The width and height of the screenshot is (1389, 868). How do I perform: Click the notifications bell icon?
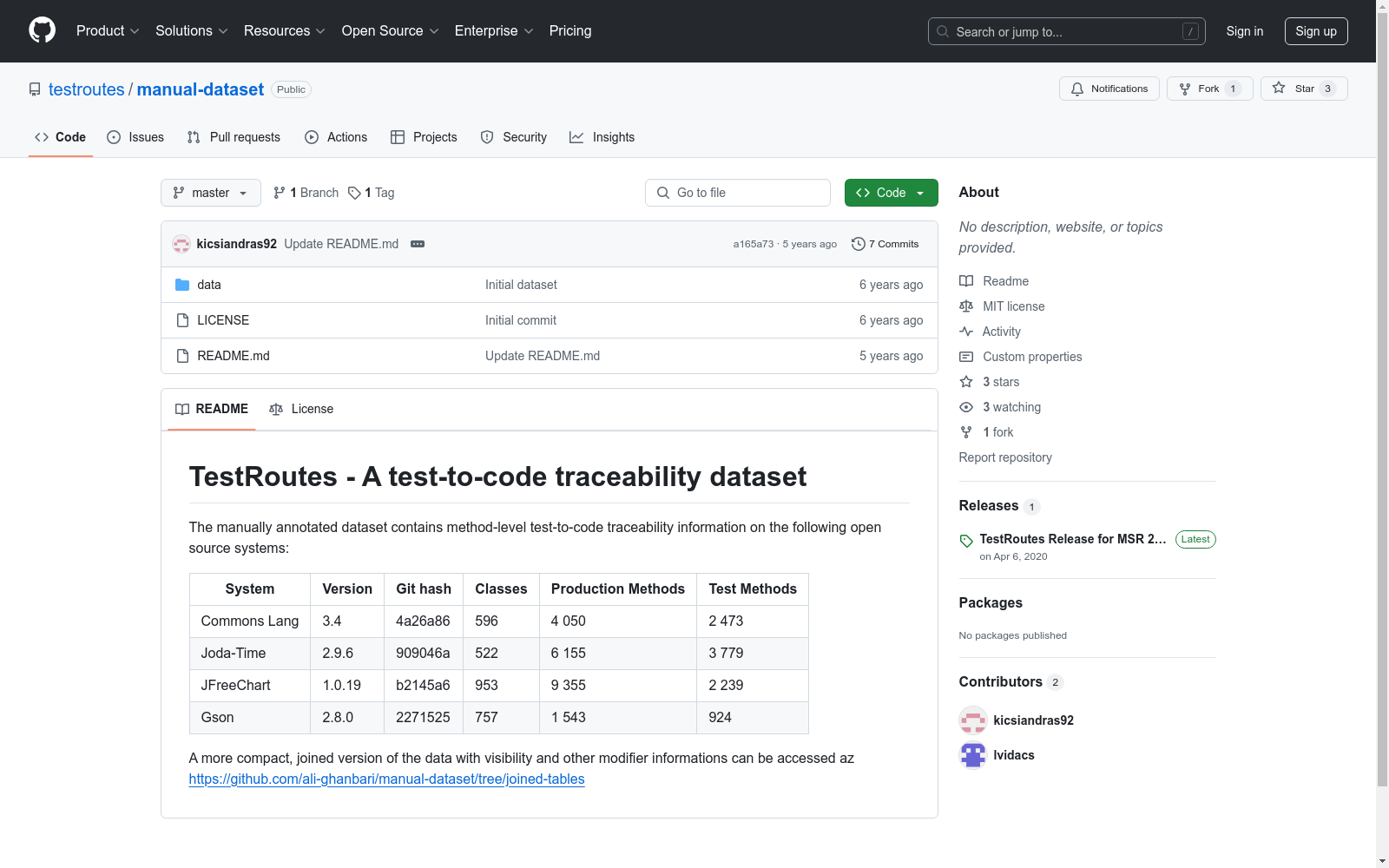tap(1077, 89)
